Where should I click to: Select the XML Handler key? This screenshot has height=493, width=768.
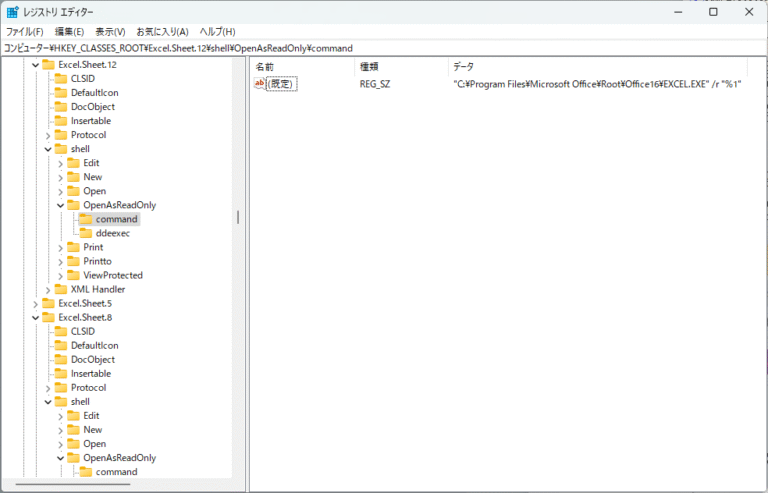pos(98,289)
